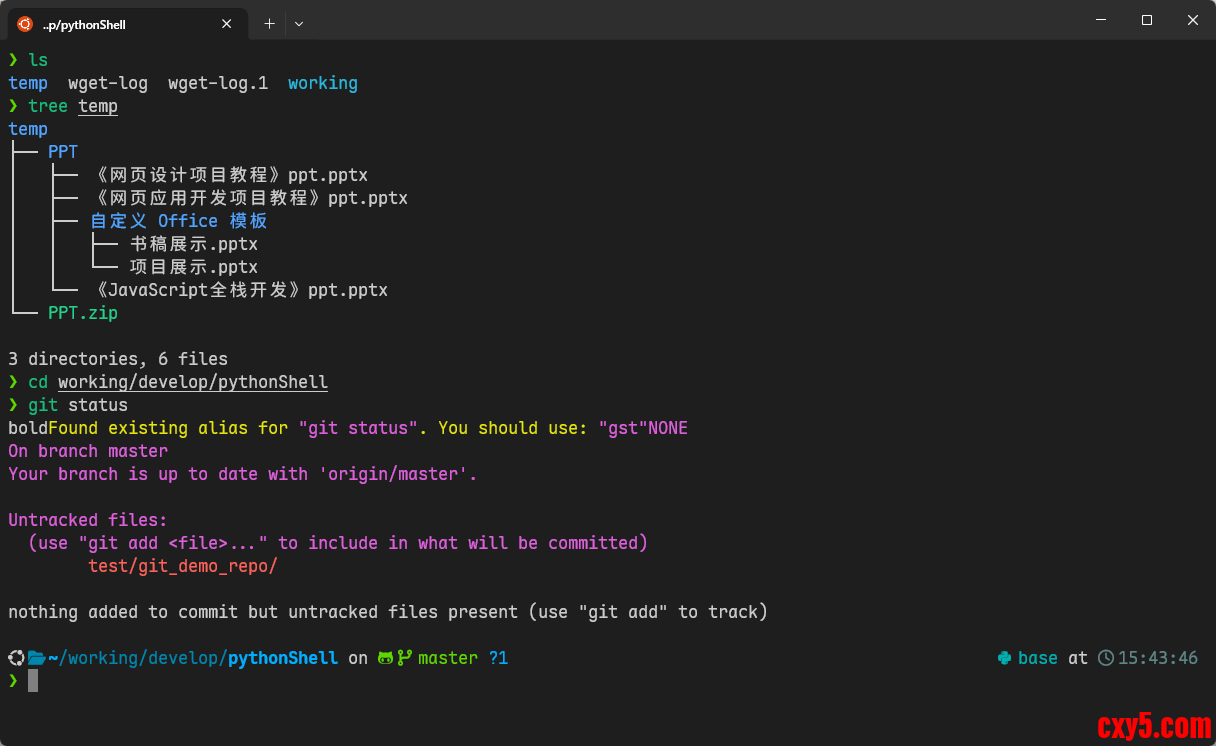The image size is (1216, 746).
Task: Minimize the terminal window
Action: [x=1101, y=20]
